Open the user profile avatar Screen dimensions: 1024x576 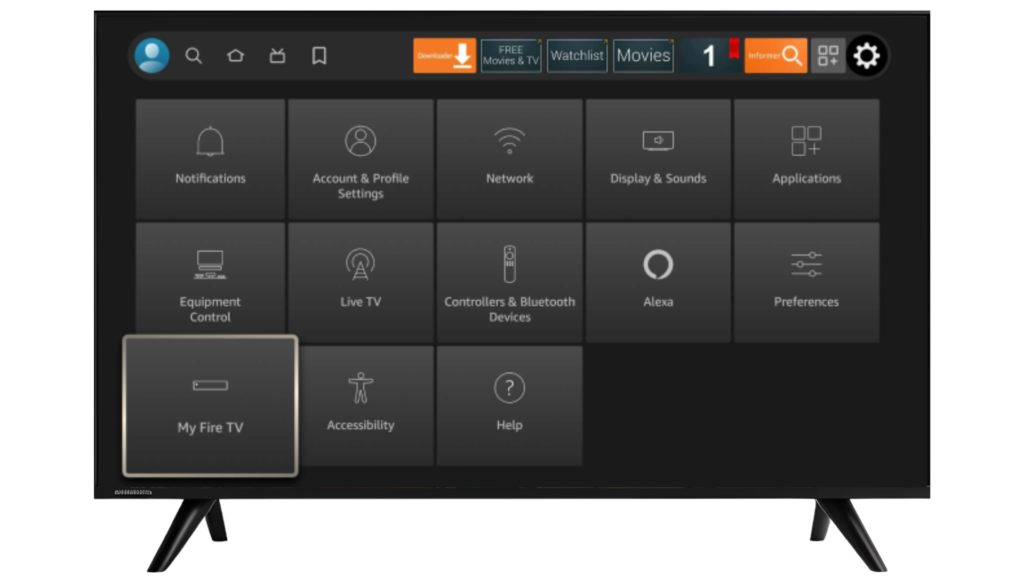[x=152, y=55]
